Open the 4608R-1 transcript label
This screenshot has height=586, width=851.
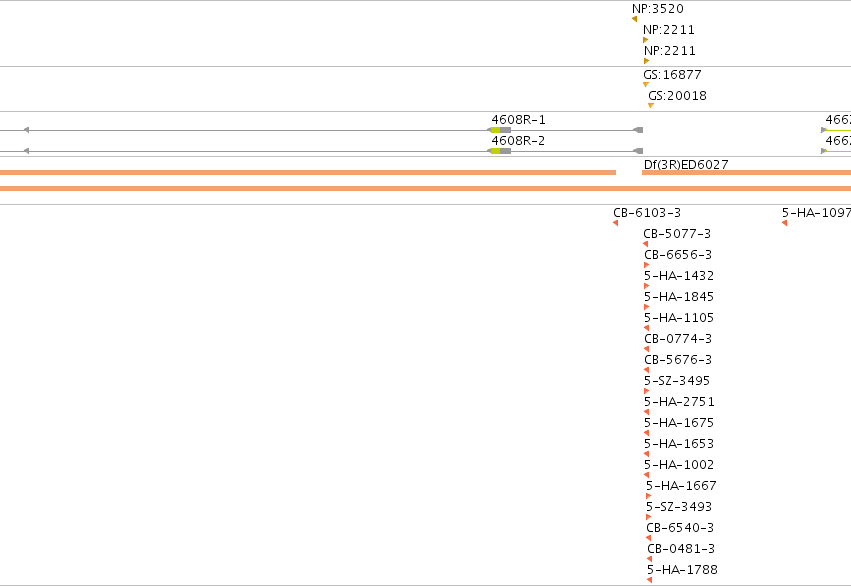pos(518,119)
